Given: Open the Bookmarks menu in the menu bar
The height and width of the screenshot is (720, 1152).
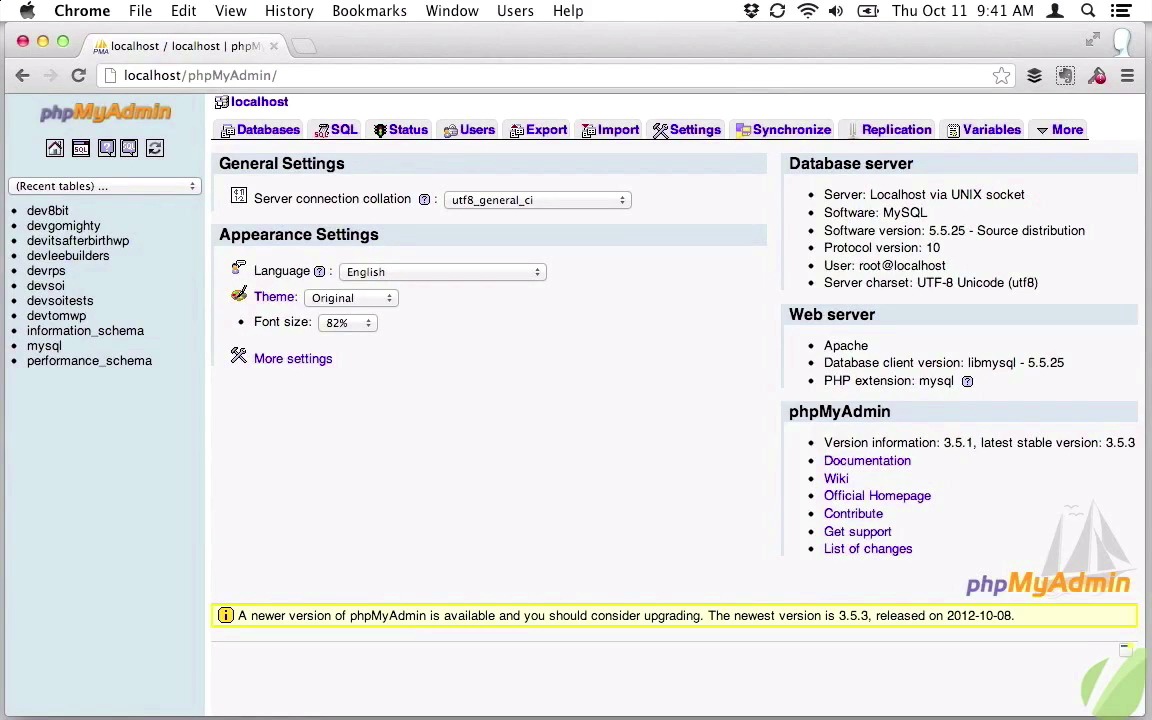Looking at the screenshot, I should point(369,10).
